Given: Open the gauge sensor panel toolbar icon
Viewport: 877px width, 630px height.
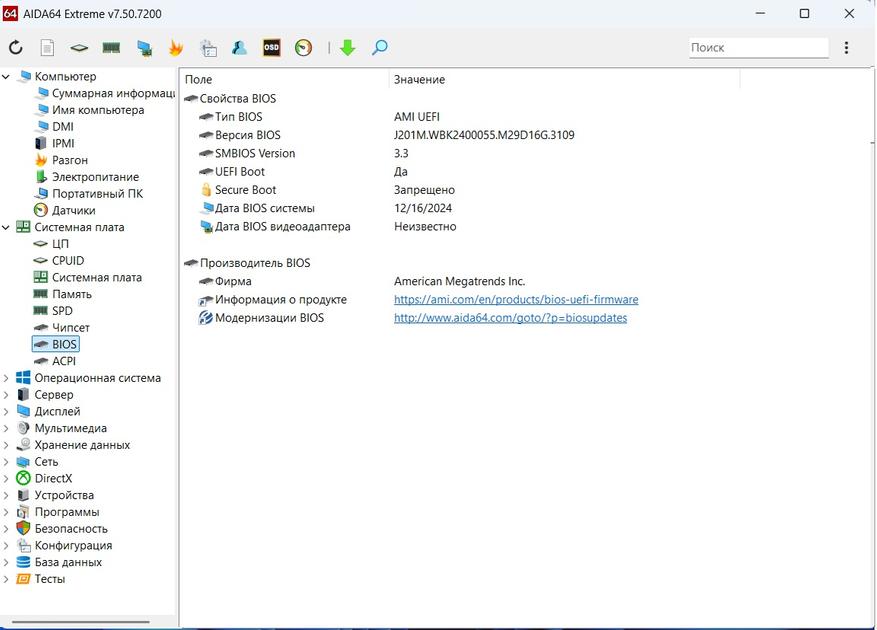Looking at the screenshot, I should (x=303, y=48).
